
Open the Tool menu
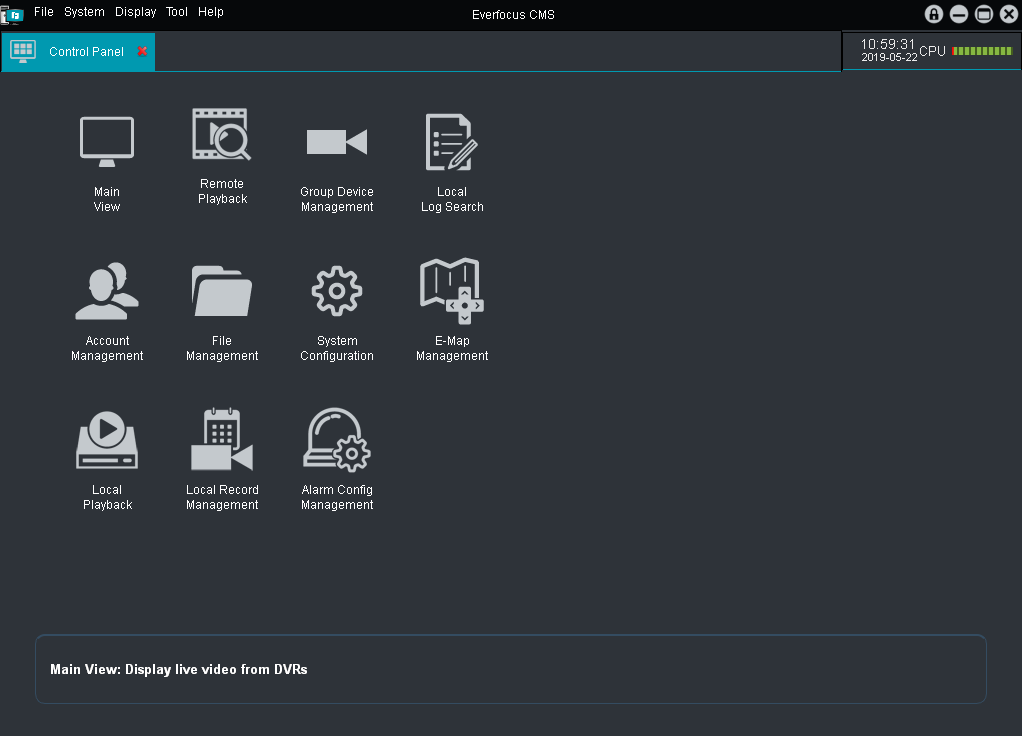coord(177,12)
